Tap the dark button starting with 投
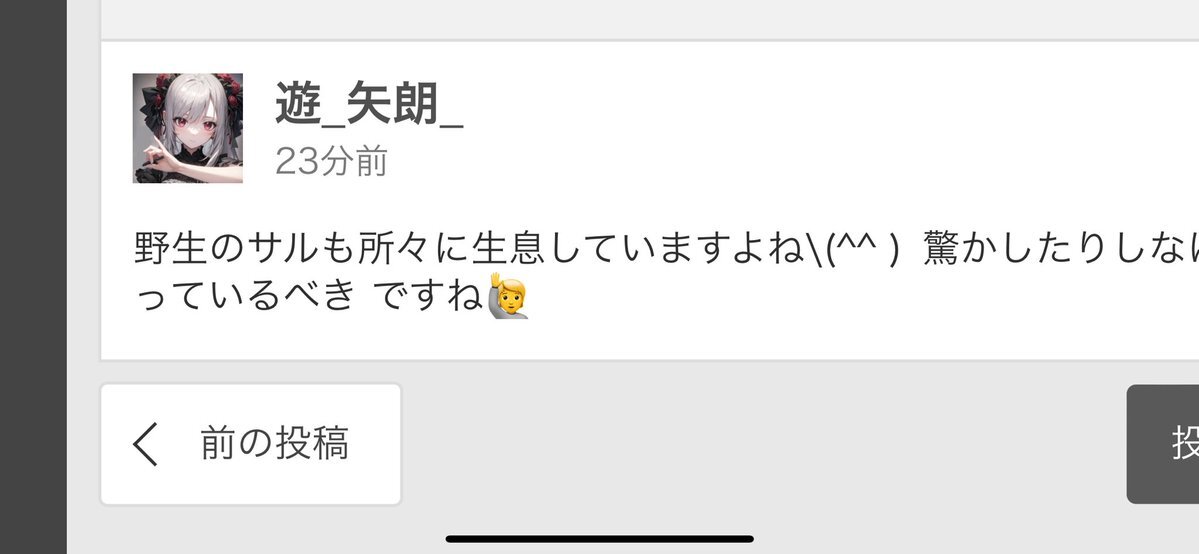This screenshot has width=1199, height=554. 1163,444
